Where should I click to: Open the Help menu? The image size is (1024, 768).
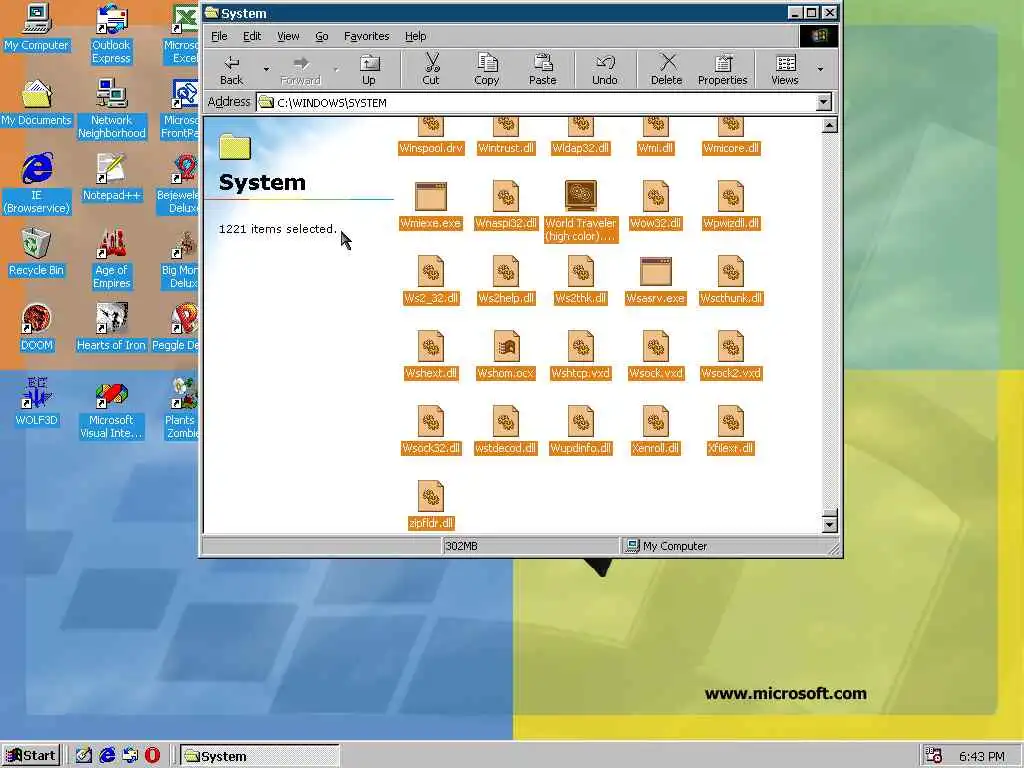[415, 36]
